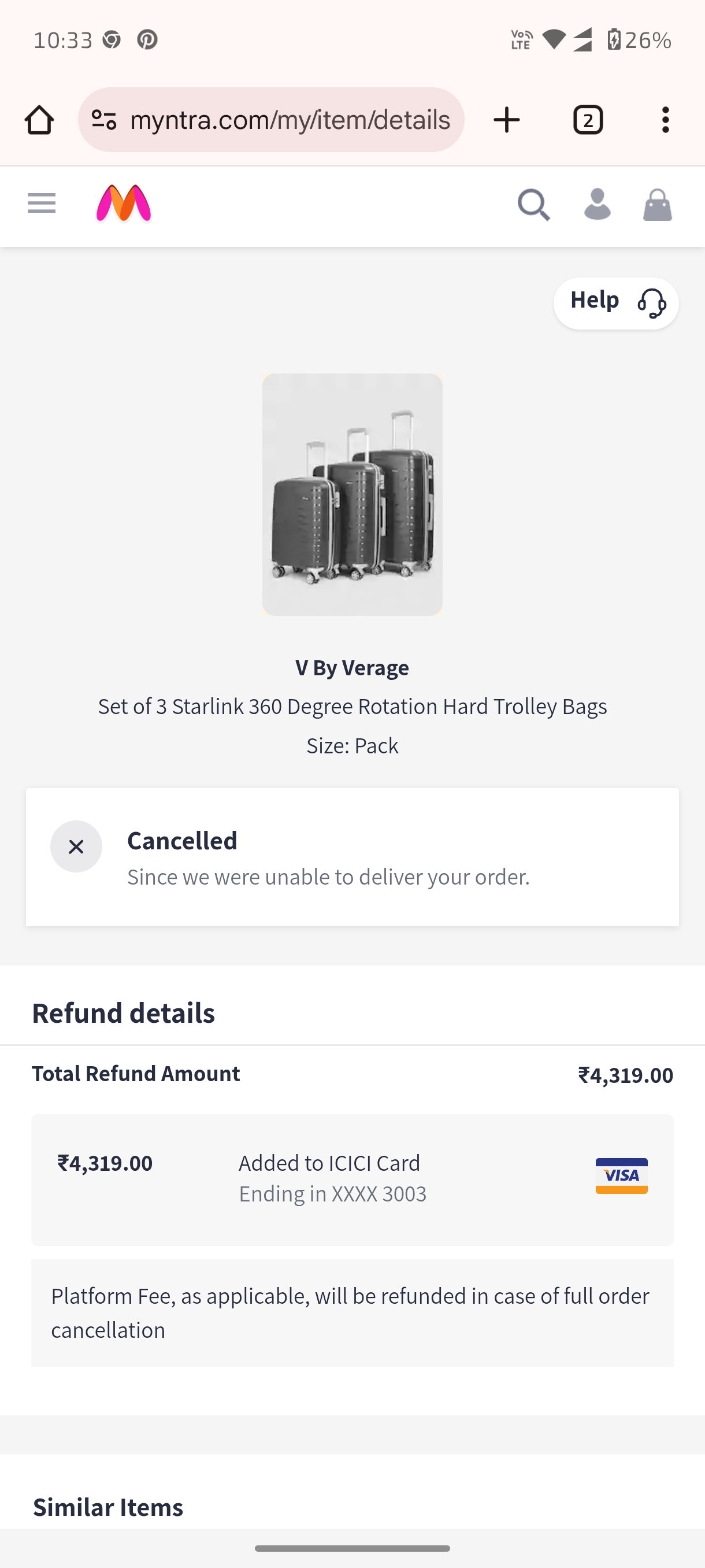Tap the product title for trolley bags
Screen dimensions: 705x1568
352,707
